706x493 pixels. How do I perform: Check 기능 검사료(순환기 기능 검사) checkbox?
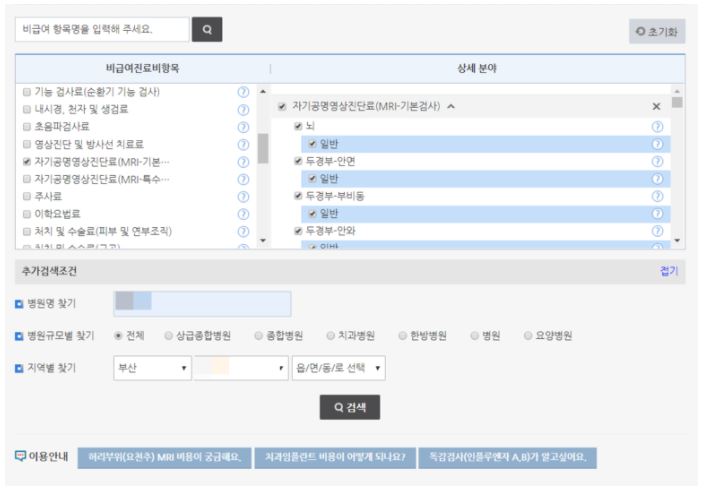pos(27,92)
